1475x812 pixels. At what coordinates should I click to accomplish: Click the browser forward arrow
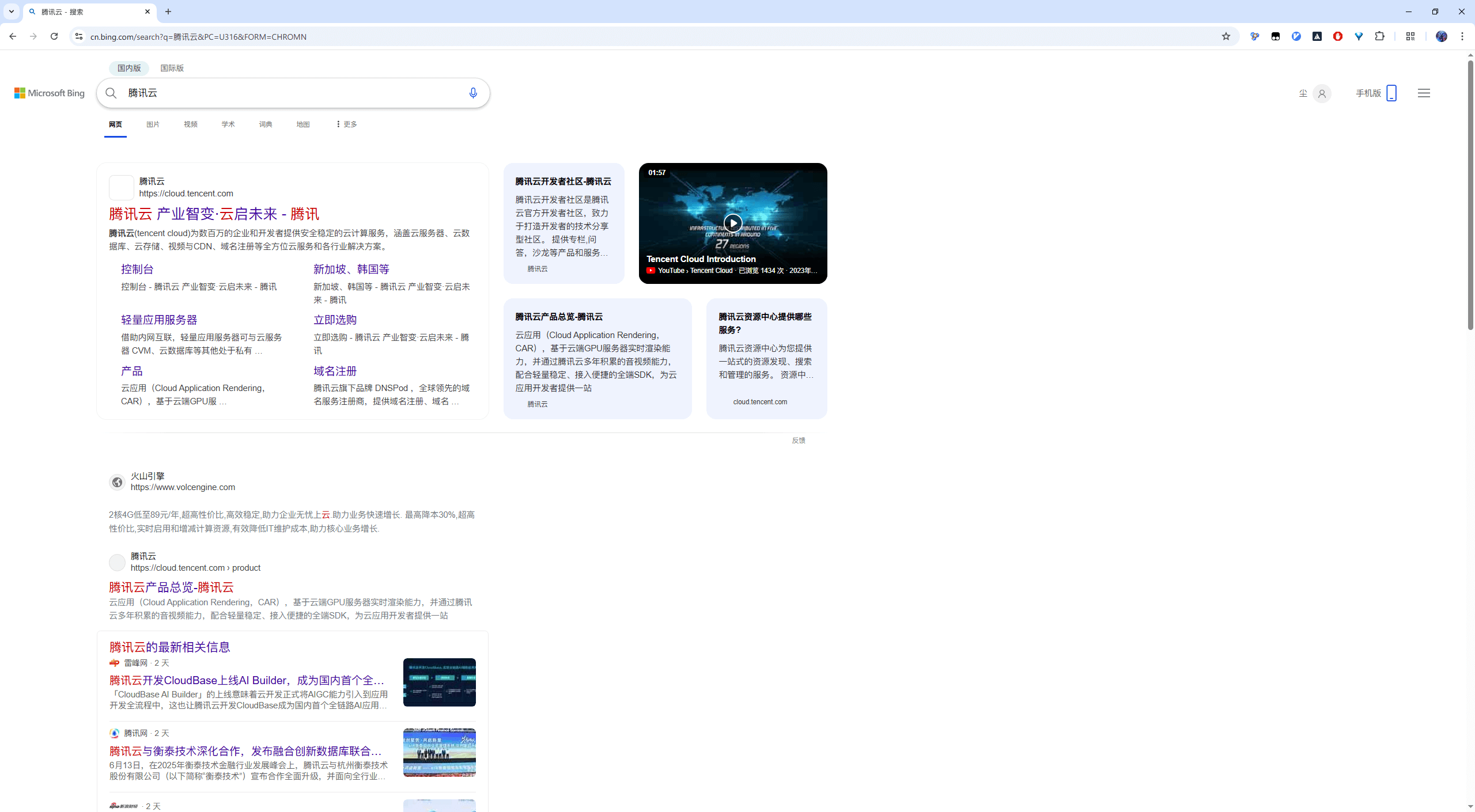click(x=33, y=36)
